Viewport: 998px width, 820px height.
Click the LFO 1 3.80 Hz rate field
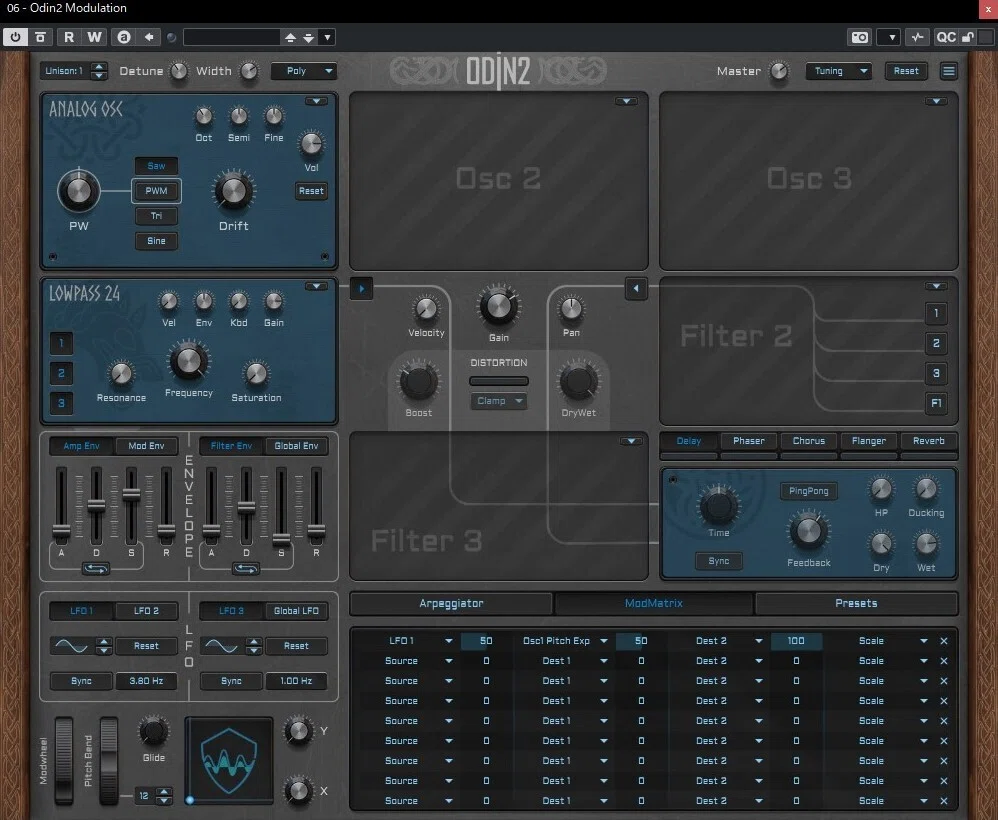[146, 681]
